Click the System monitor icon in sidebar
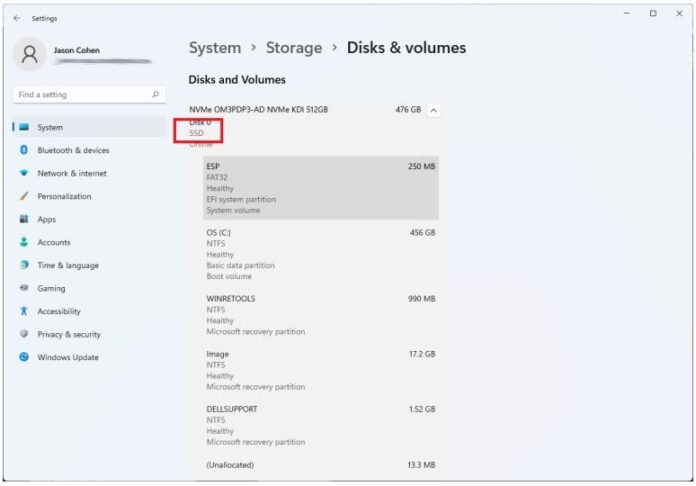This screenshot has height=486, width=696. point(24,127)
